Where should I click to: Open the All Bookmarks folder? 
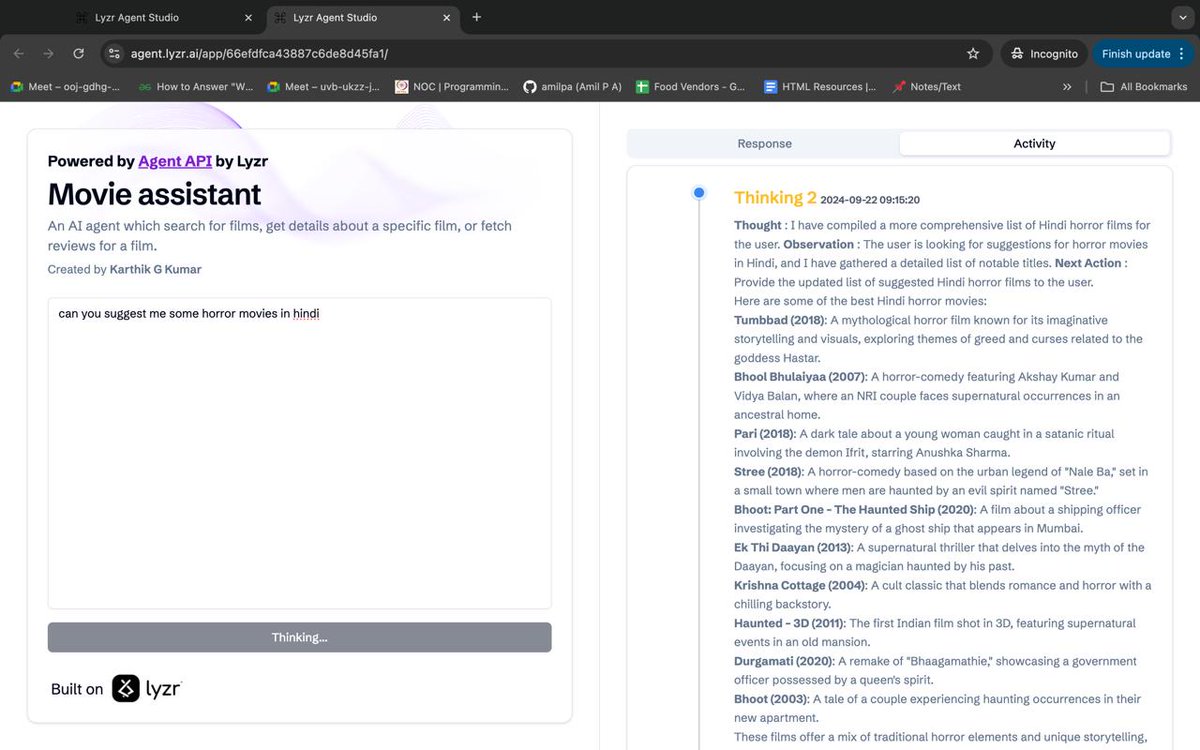click(x=1143, y=87)
